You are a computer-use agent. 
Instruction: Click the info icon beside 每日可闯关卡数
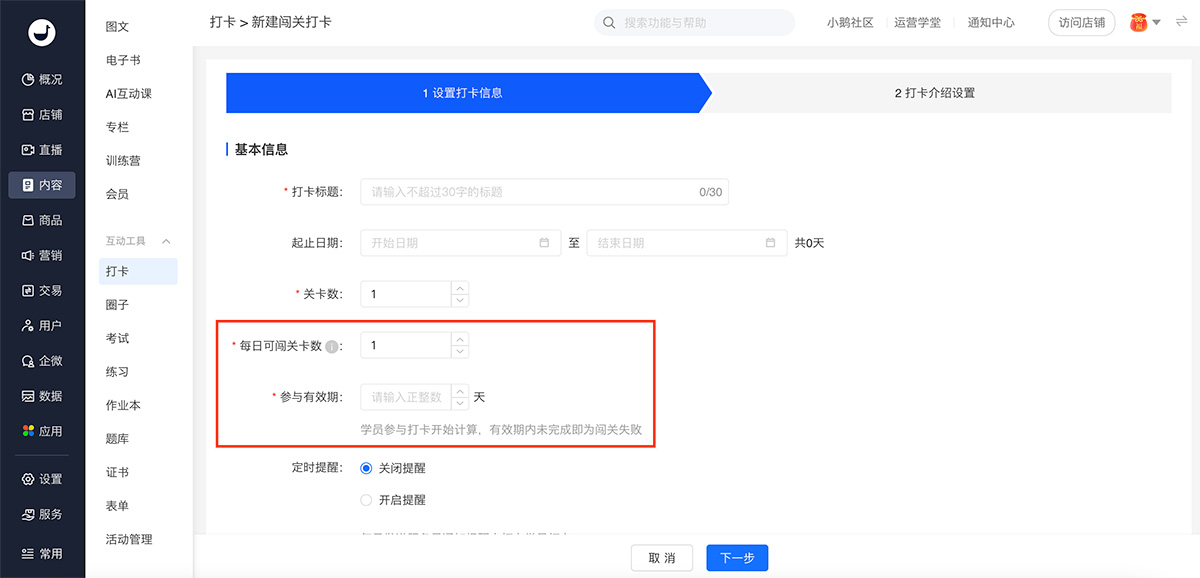pyautogui.click(x=332, y=346)
